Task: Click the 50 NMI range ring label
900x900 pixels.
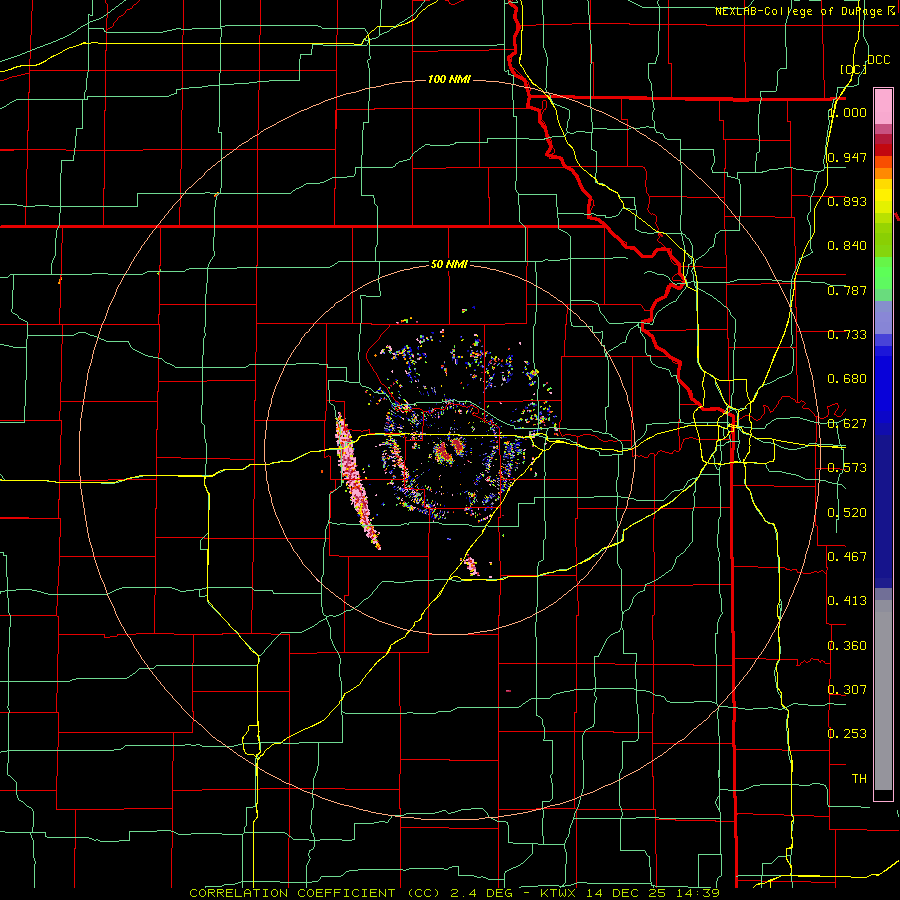Action: [449, 264]
